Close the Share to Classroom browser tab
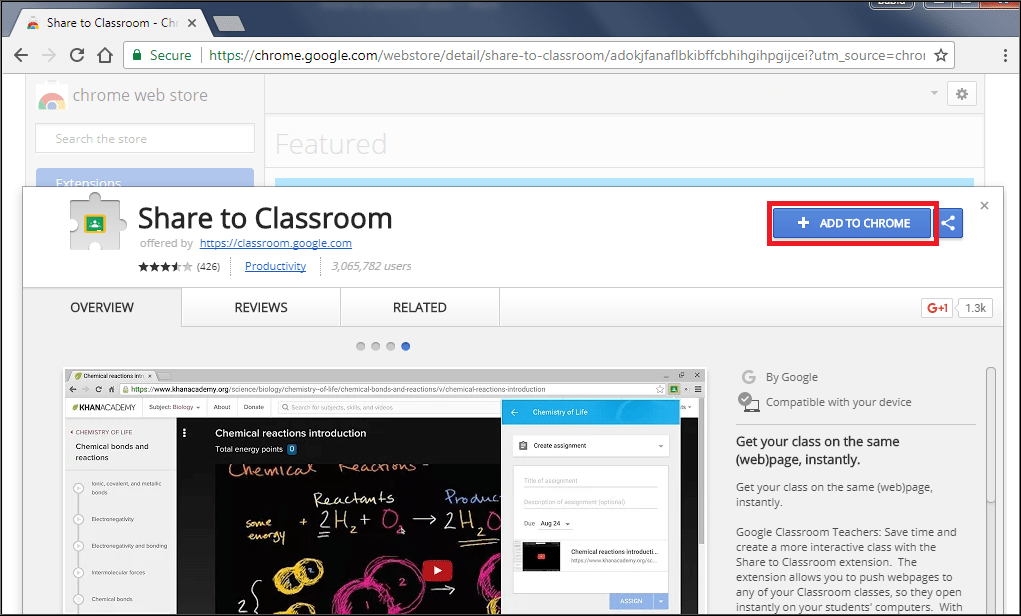This screenshot has width=1021, height=616. pos(192,23)
